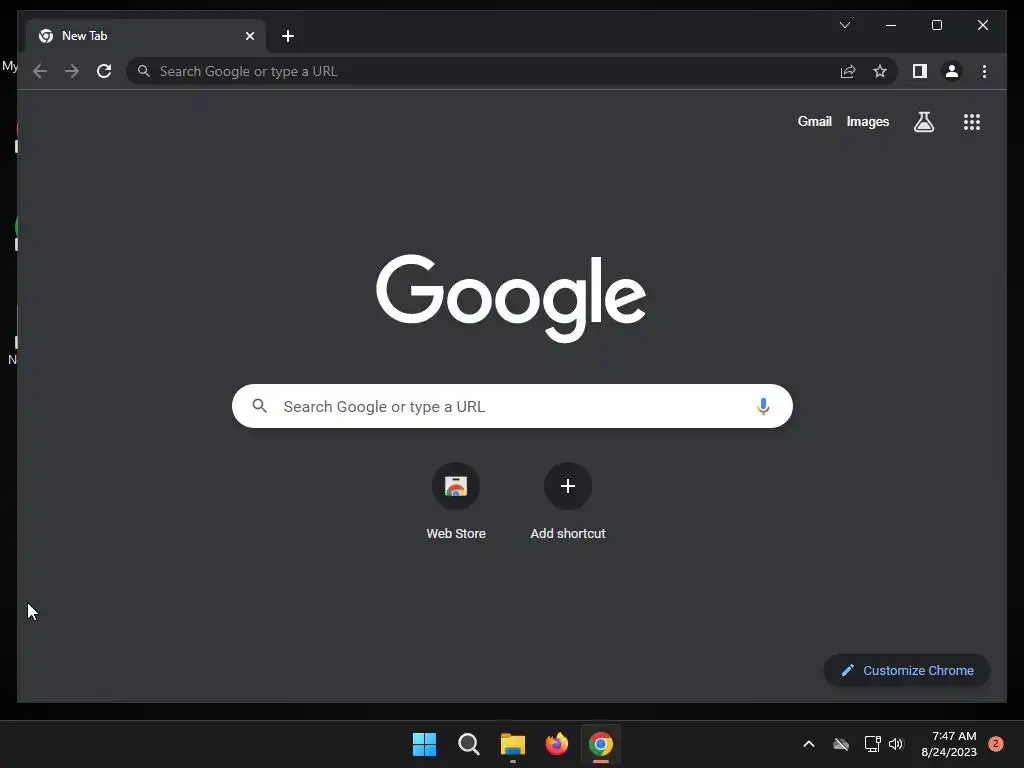
Task: Click the search magnifier in search box
Action: tap(259, 406)
